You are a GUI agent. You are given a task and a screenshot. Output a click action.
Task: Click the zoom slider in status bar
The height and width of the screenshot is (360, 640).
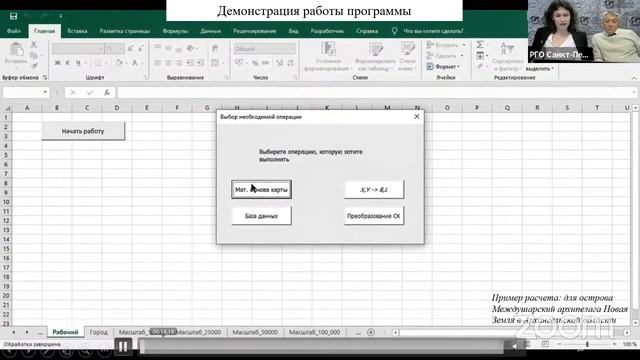pos(587,344)
